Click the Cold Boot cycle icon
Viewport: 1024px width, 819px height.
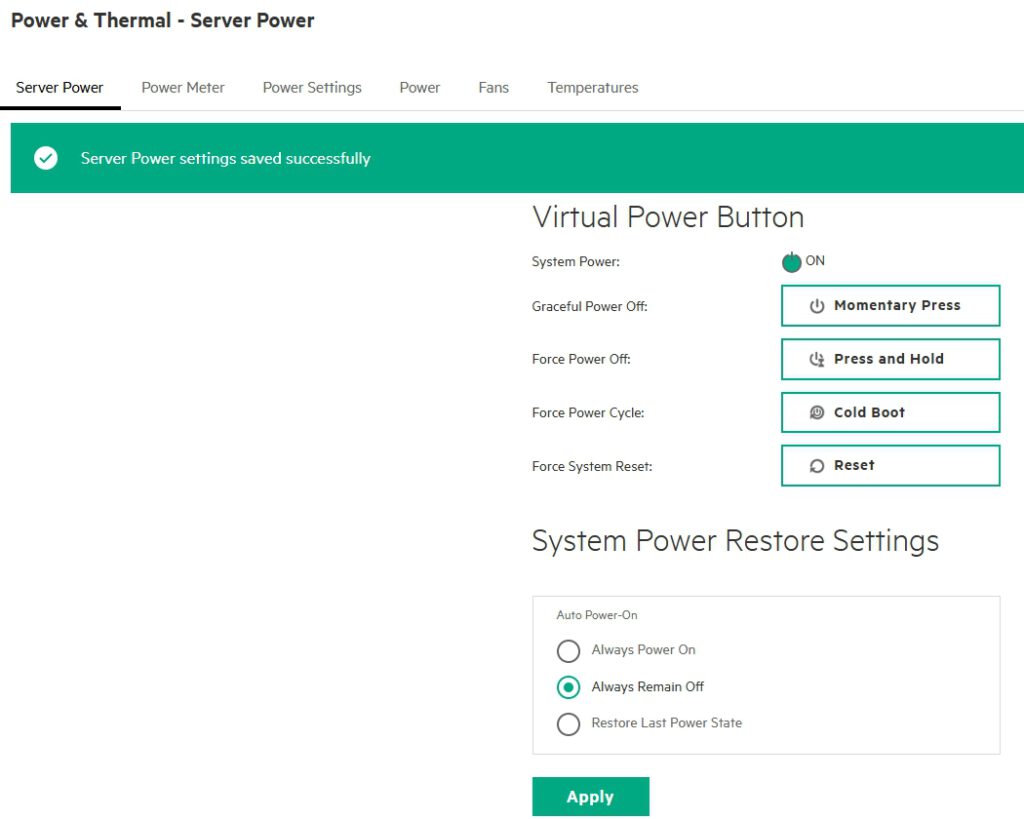click(816, 412)
